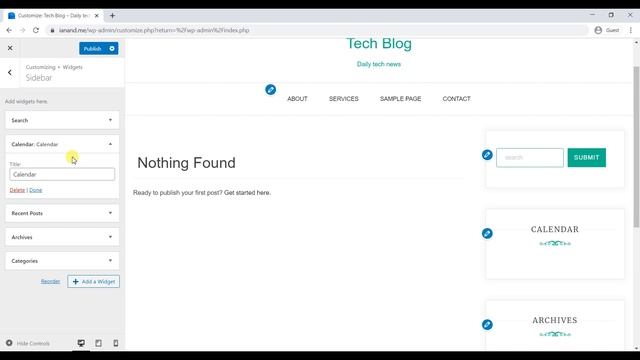
Task: Go back in browser history
Action: [x=9, y=30]
